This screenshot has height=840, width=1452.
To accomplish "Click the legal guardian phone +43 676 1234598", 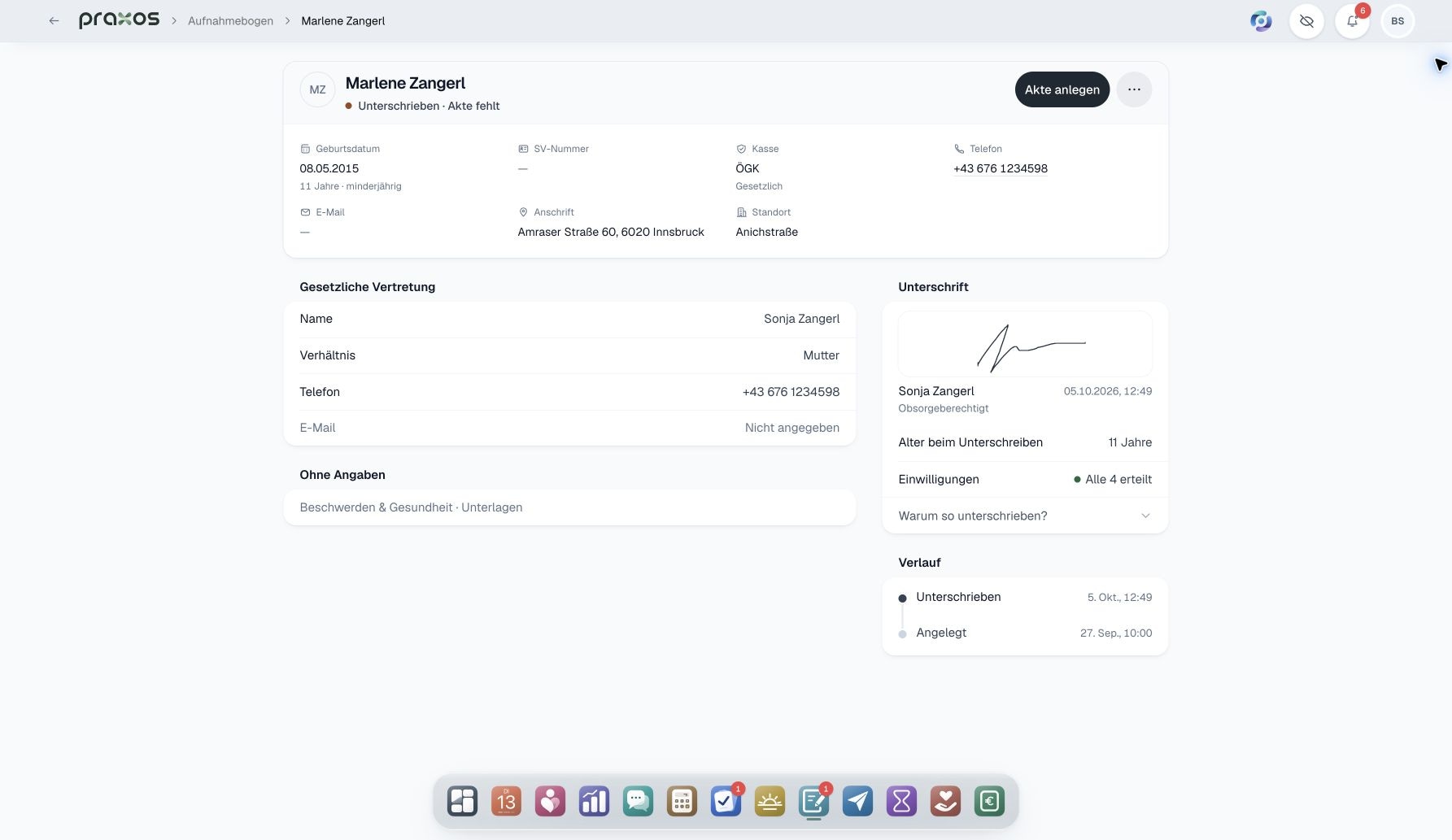I will pyautogui.click(x=791, y=392).
